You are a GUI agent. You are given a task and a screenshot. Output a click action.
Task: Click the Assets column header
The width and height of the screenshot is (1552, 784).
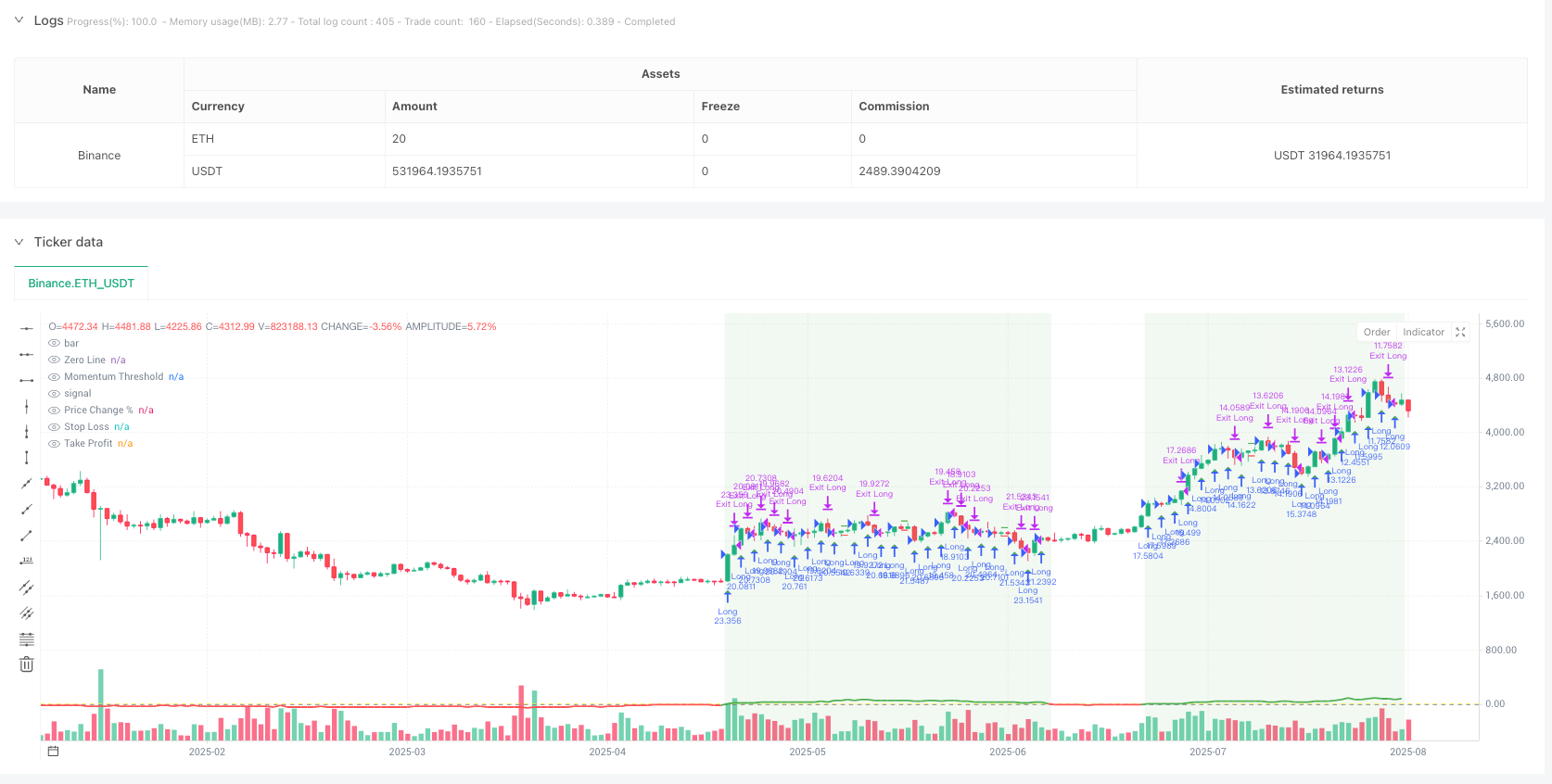[x=661, y=74]
